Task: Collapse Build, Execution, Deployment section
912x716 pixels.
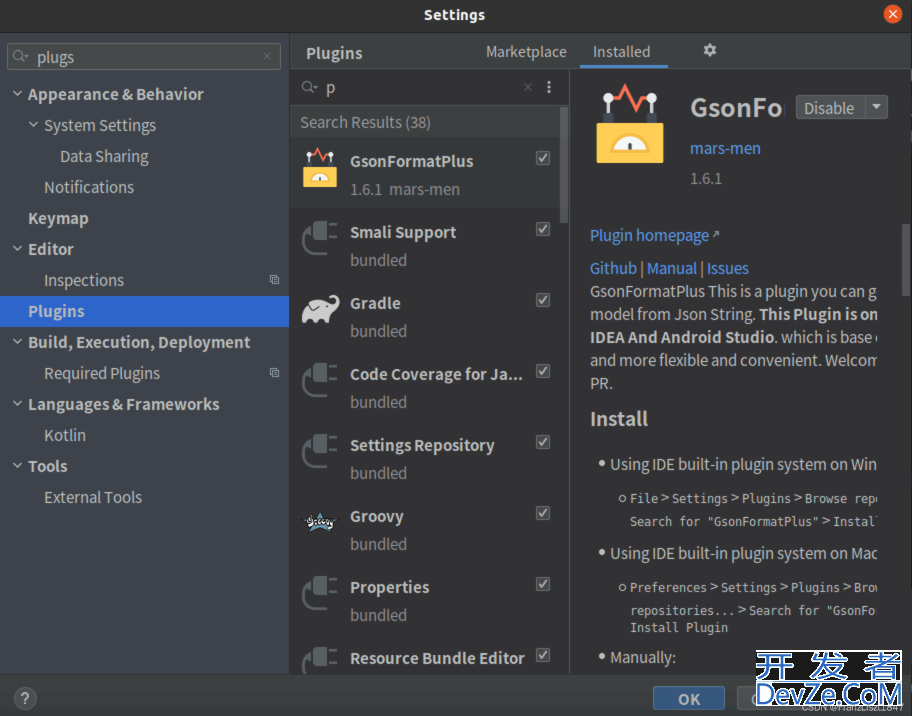Action: tap(17, 341)
